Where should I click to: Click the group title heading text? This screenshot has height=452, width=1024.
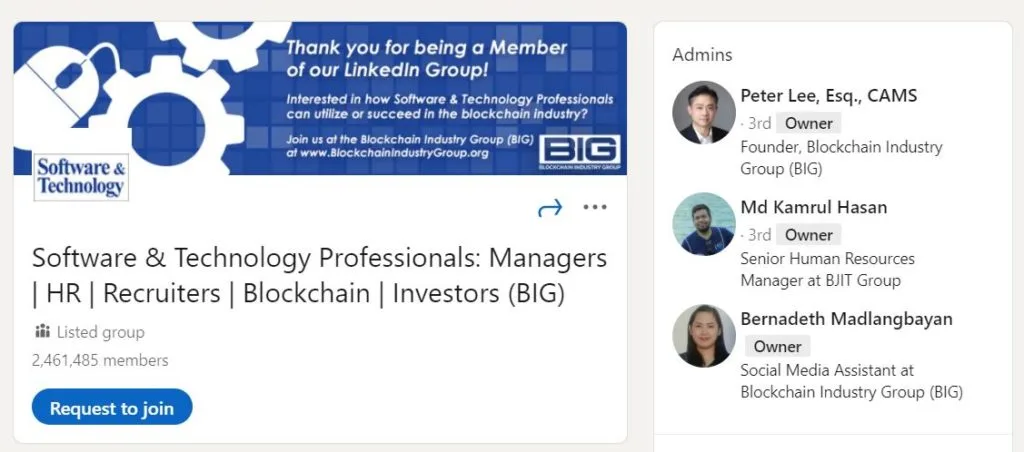point(319,276)
